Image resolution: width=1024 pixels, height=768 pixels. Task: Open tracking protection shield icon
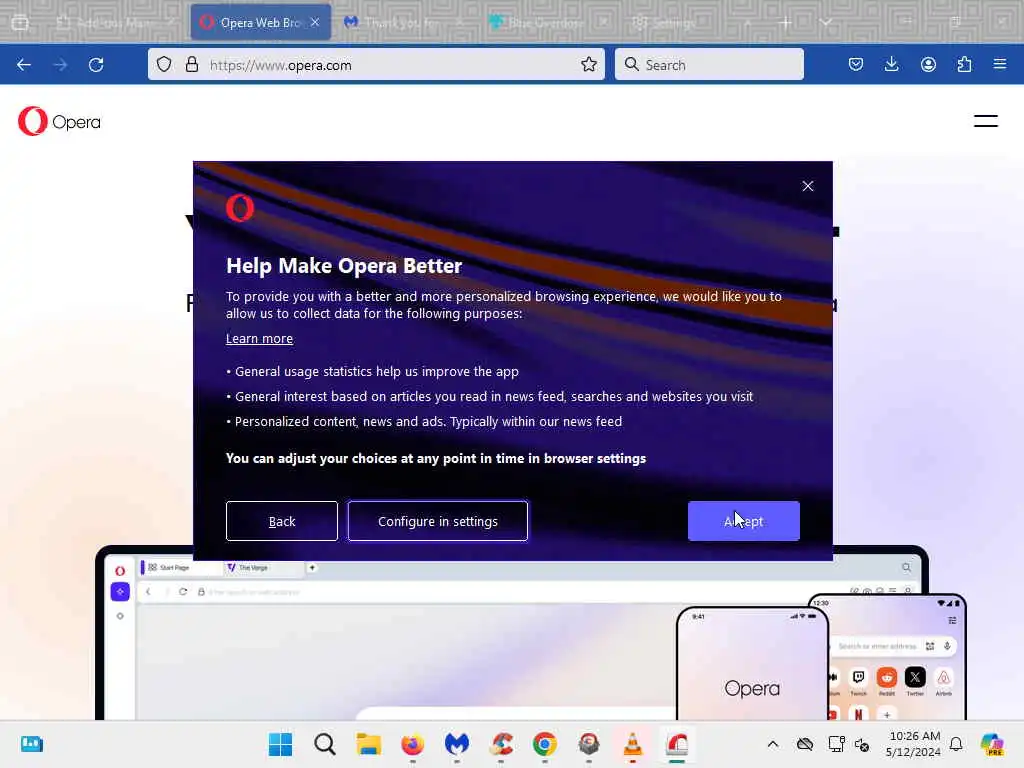[x=164, y=65]
